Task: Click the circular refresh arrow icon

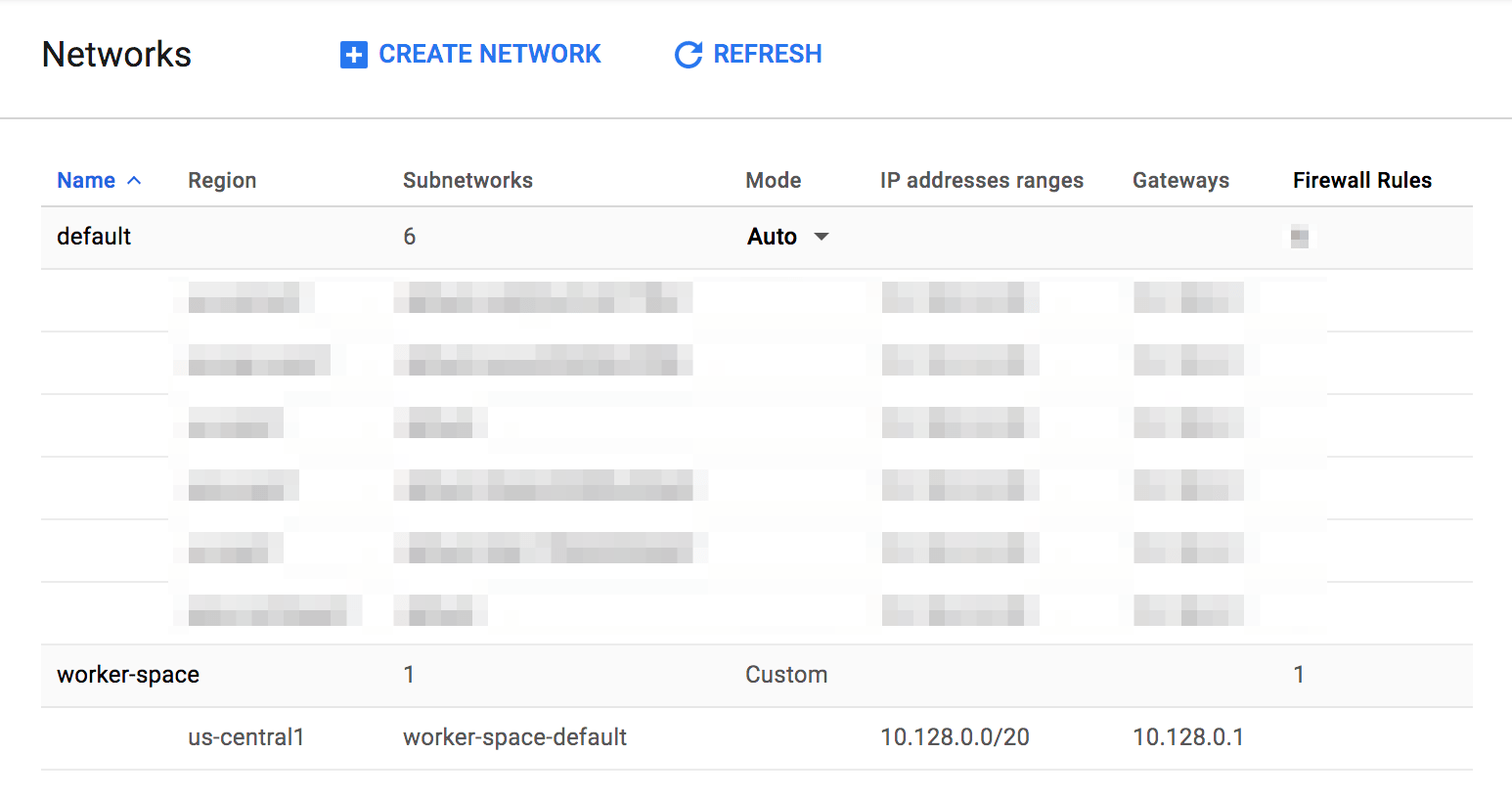Action: [x=689, y=55]
